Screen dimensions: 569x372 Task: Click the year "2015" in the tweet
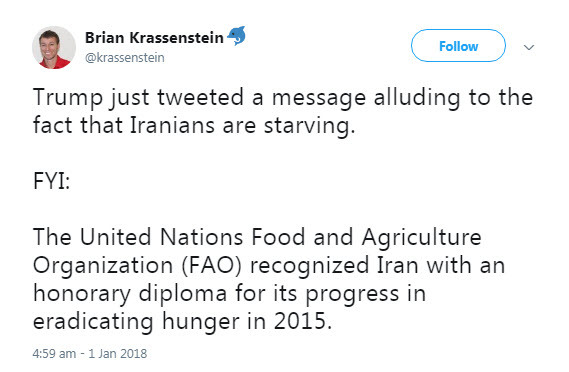300,322
